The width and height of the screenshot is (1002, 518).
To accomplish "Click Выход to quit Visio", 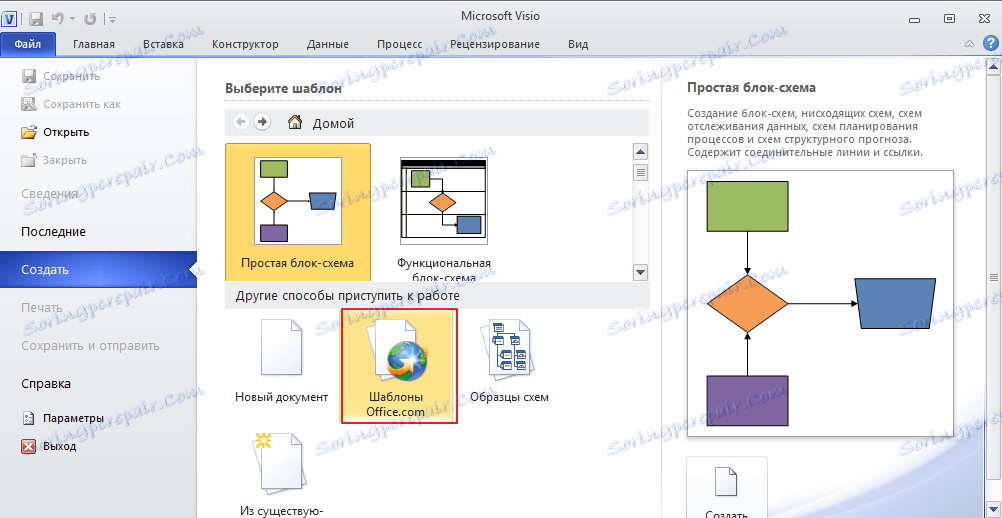I will point(49,446).
